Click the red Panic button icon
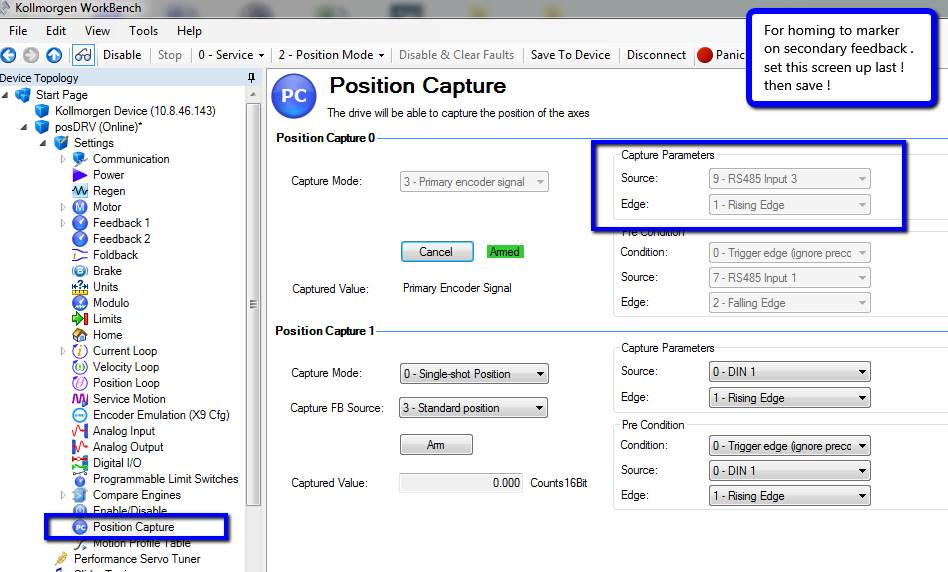Image resolution: width=948 pixels, height=572 pixels. (705, 55)
